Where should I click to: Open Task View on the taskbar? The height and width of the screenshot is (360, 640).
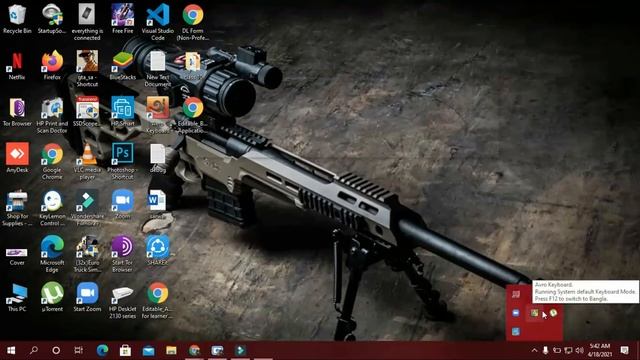pos(78,350)
